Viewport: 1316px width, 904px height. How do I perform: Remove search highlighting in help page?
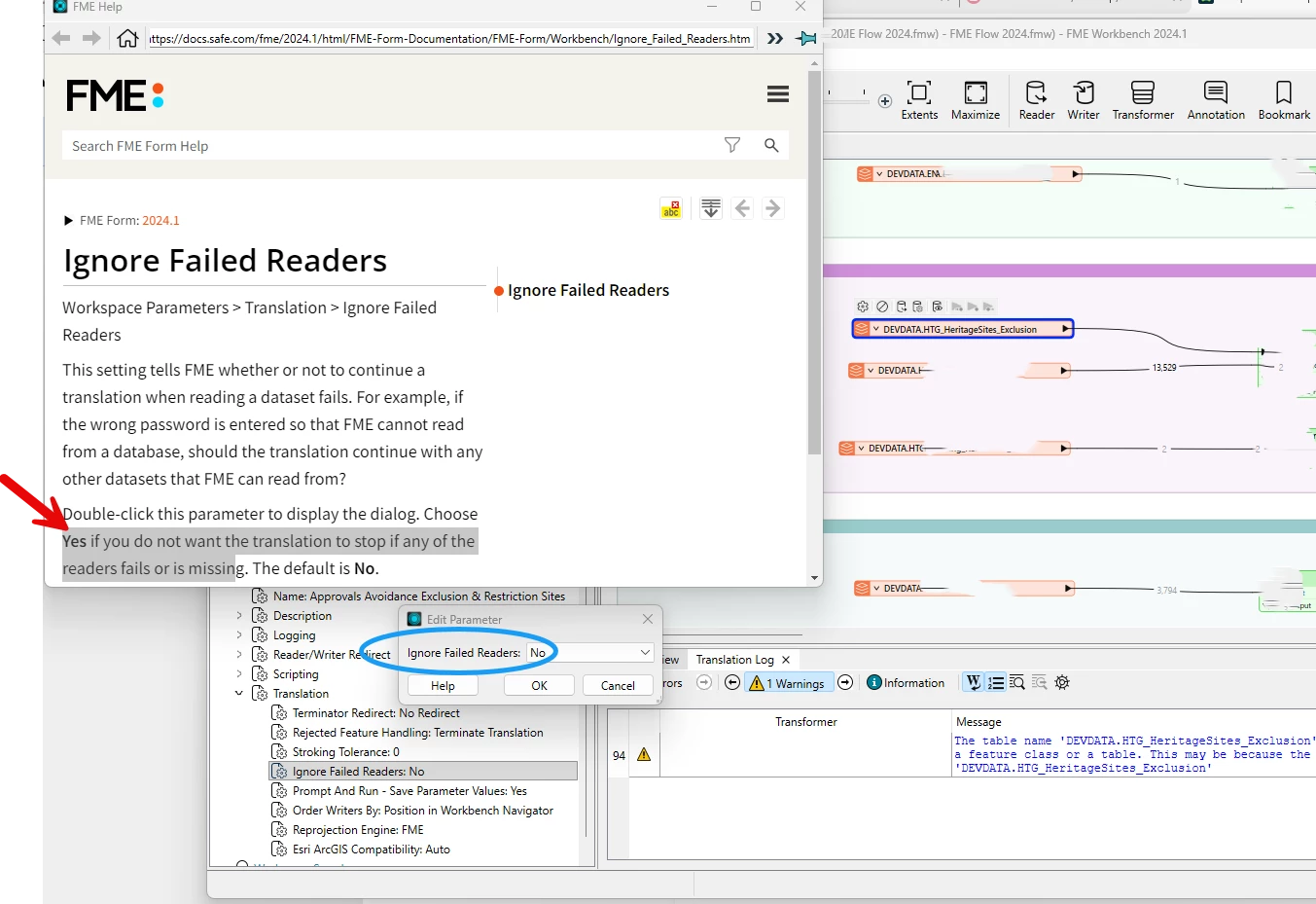[671, 208]
